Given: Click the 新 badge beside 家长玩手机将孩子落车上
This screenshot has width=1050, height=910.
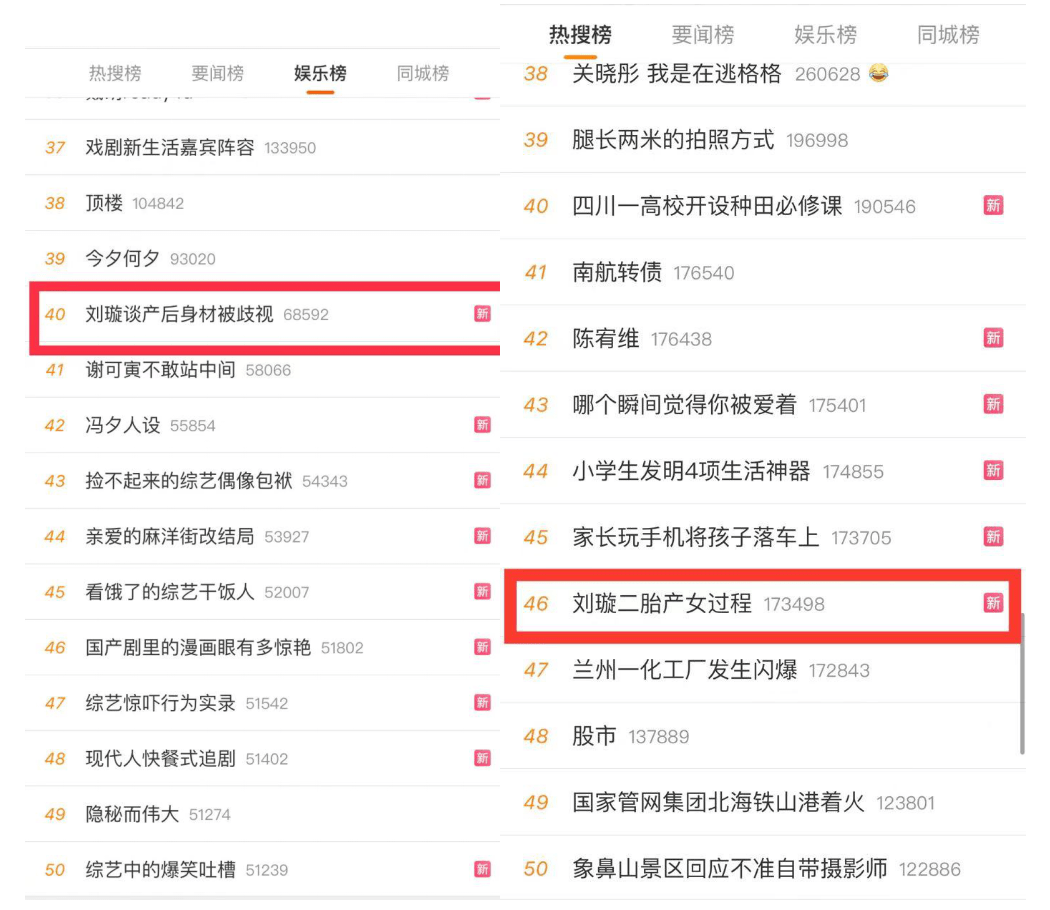Looking at the screenshot, I should (993, 537).
